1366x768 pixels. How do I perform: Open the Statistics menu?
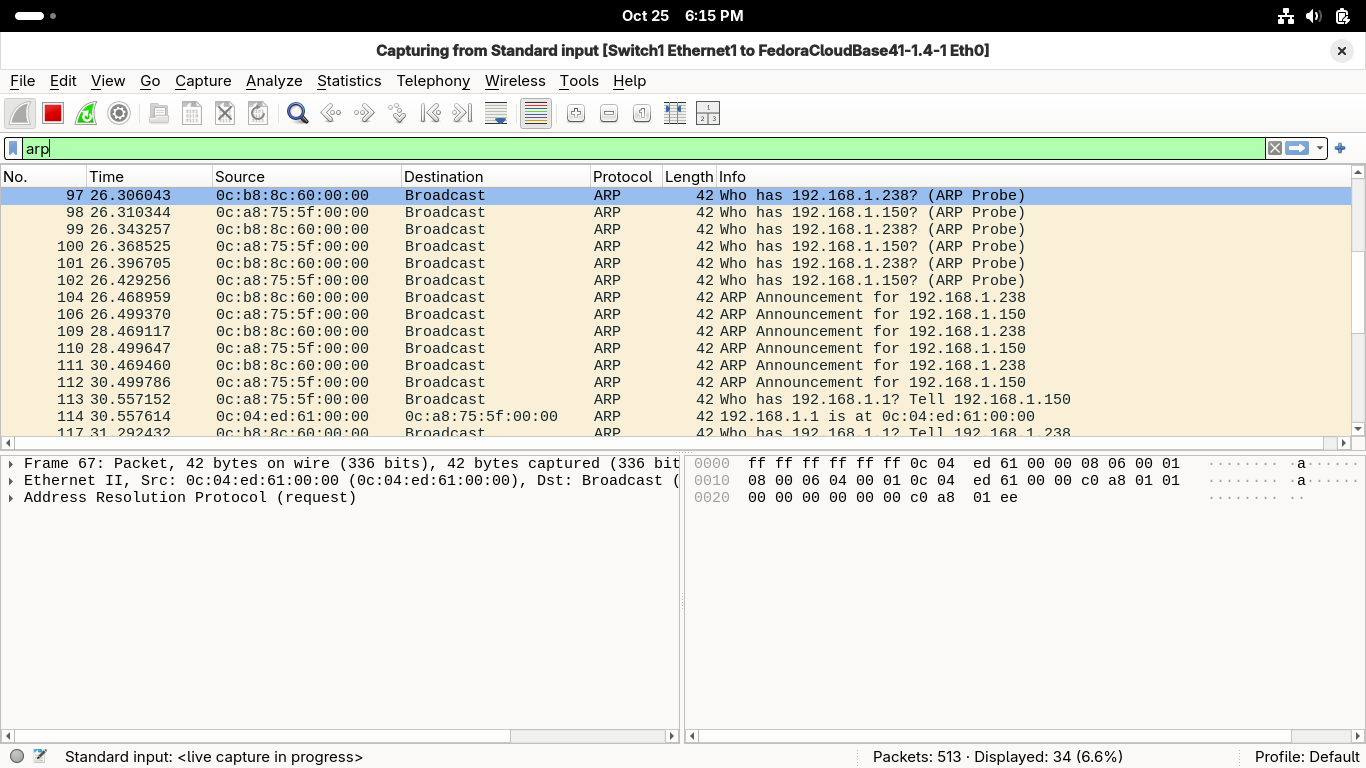click(x=348, y=81)
